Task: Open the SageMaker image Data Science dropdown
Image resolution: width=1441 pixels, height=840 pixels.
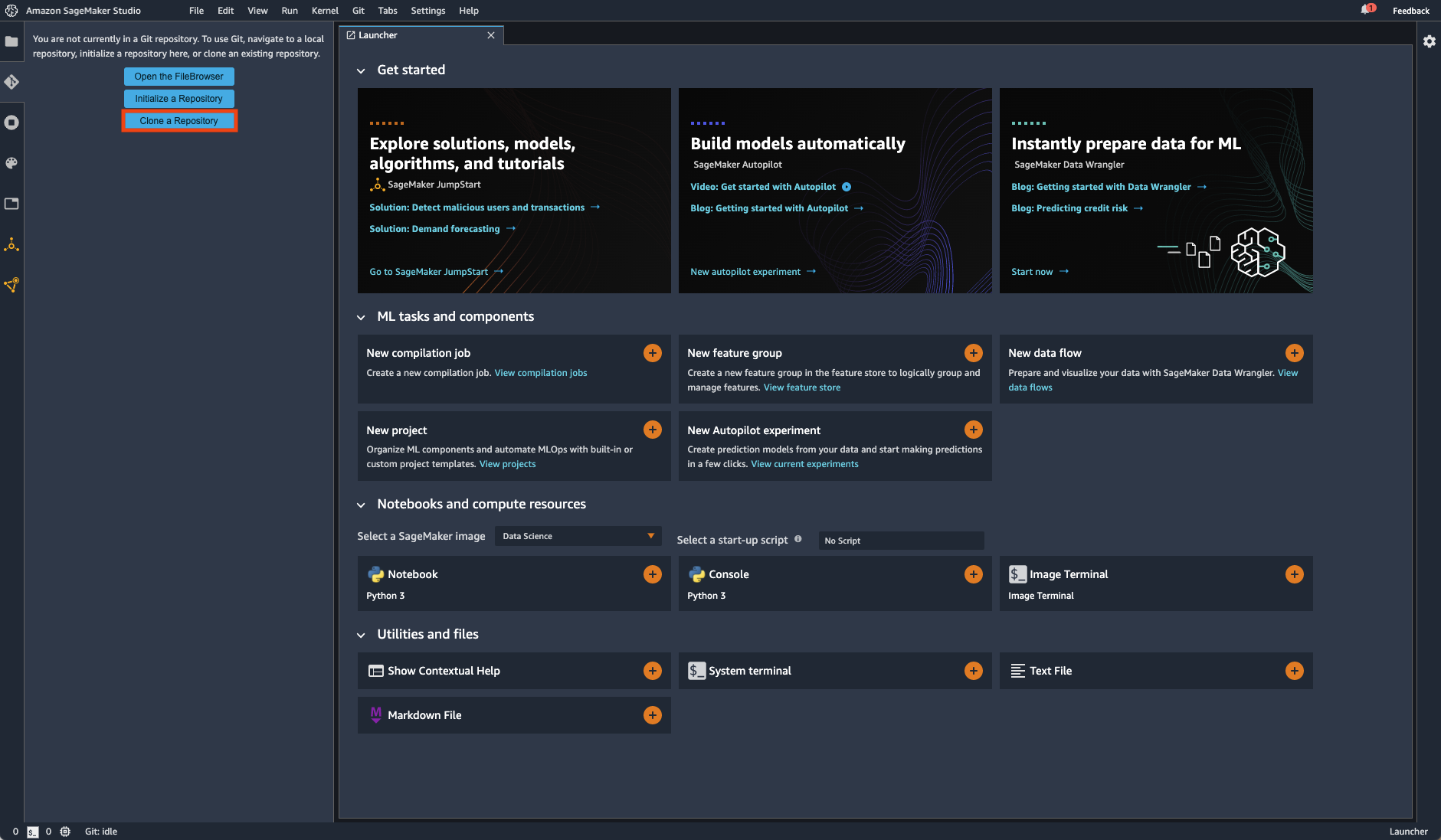Action: tap(578, 536)
